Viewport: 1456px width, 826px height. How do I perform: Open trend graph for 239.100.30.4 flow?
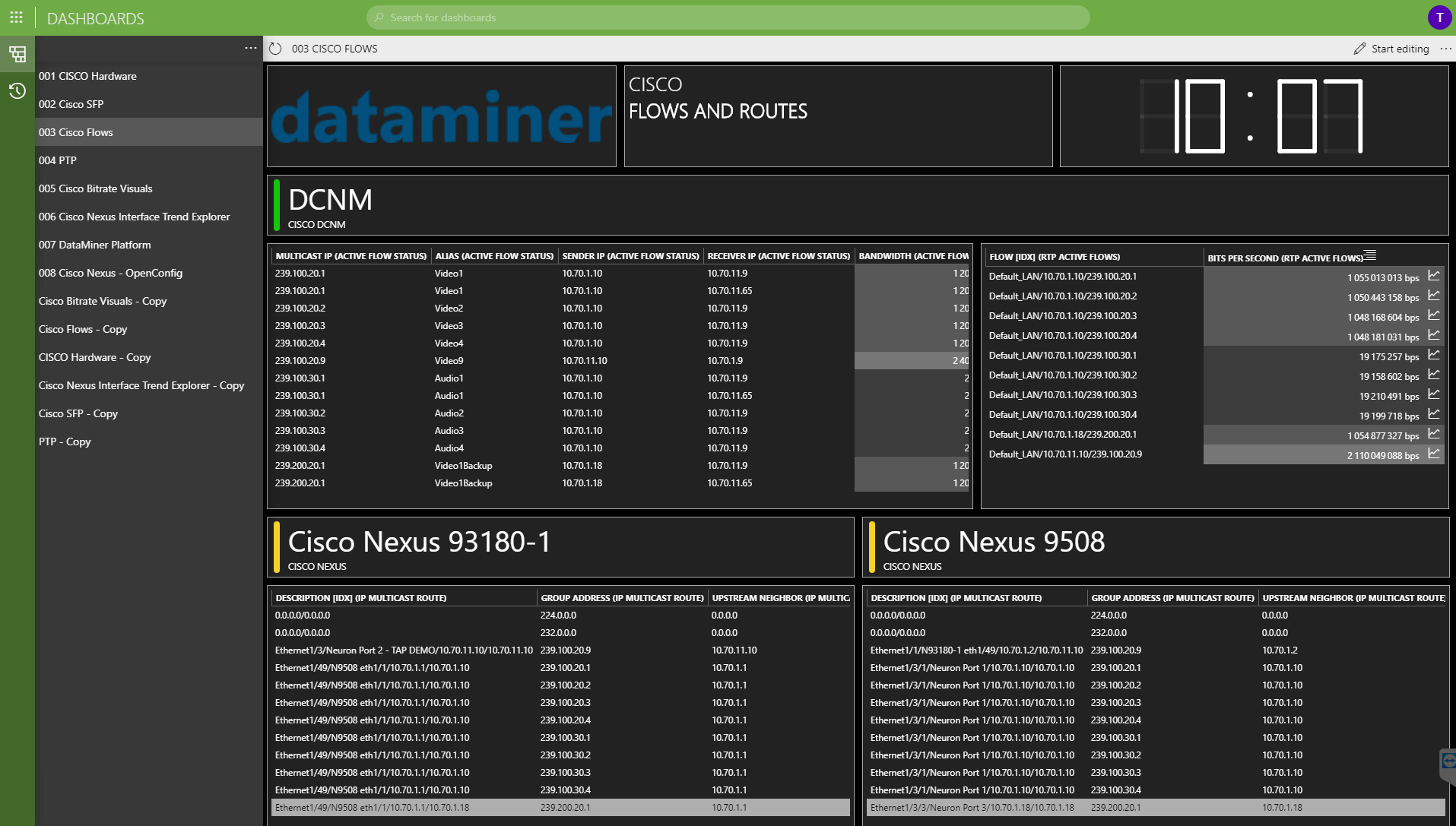1433,414
